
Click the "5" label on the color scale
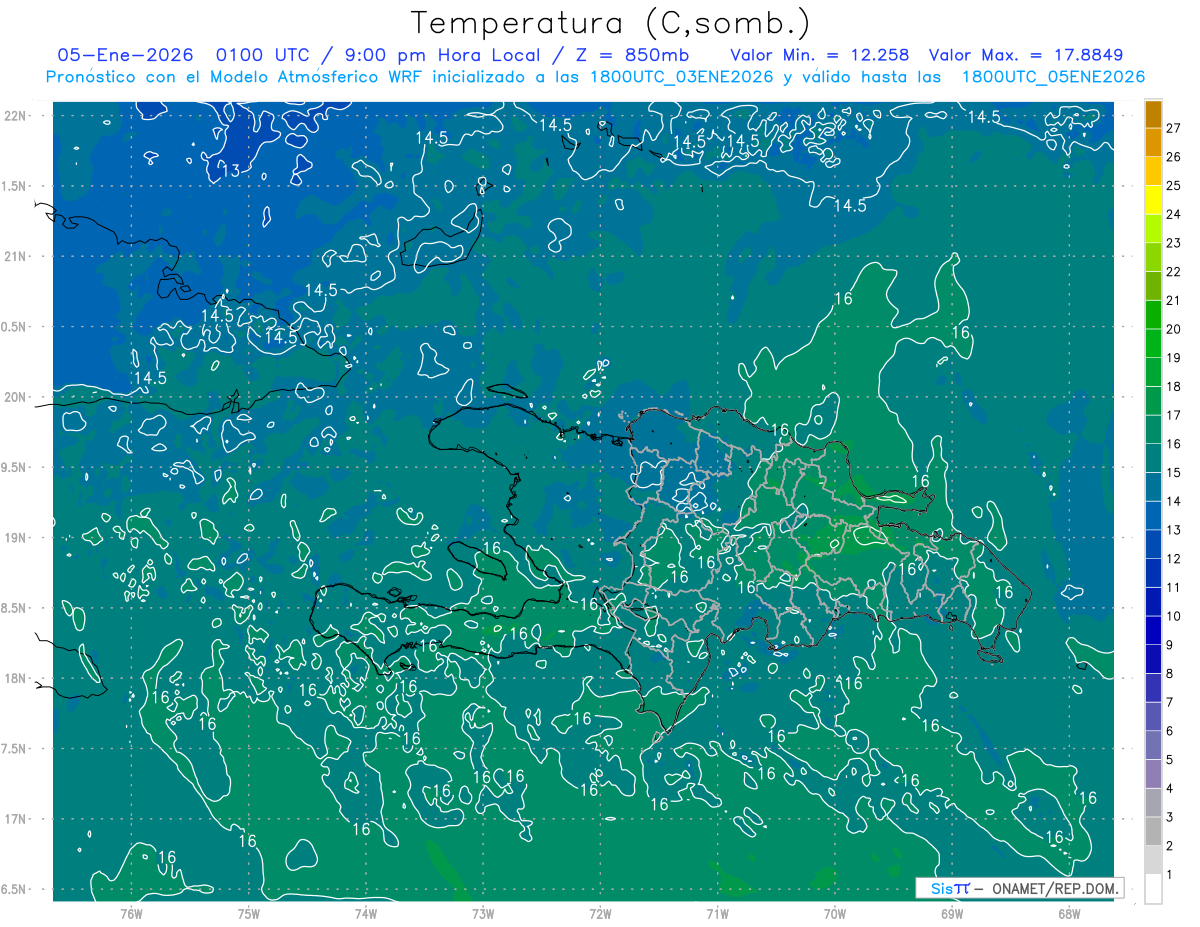(1169, 760)
